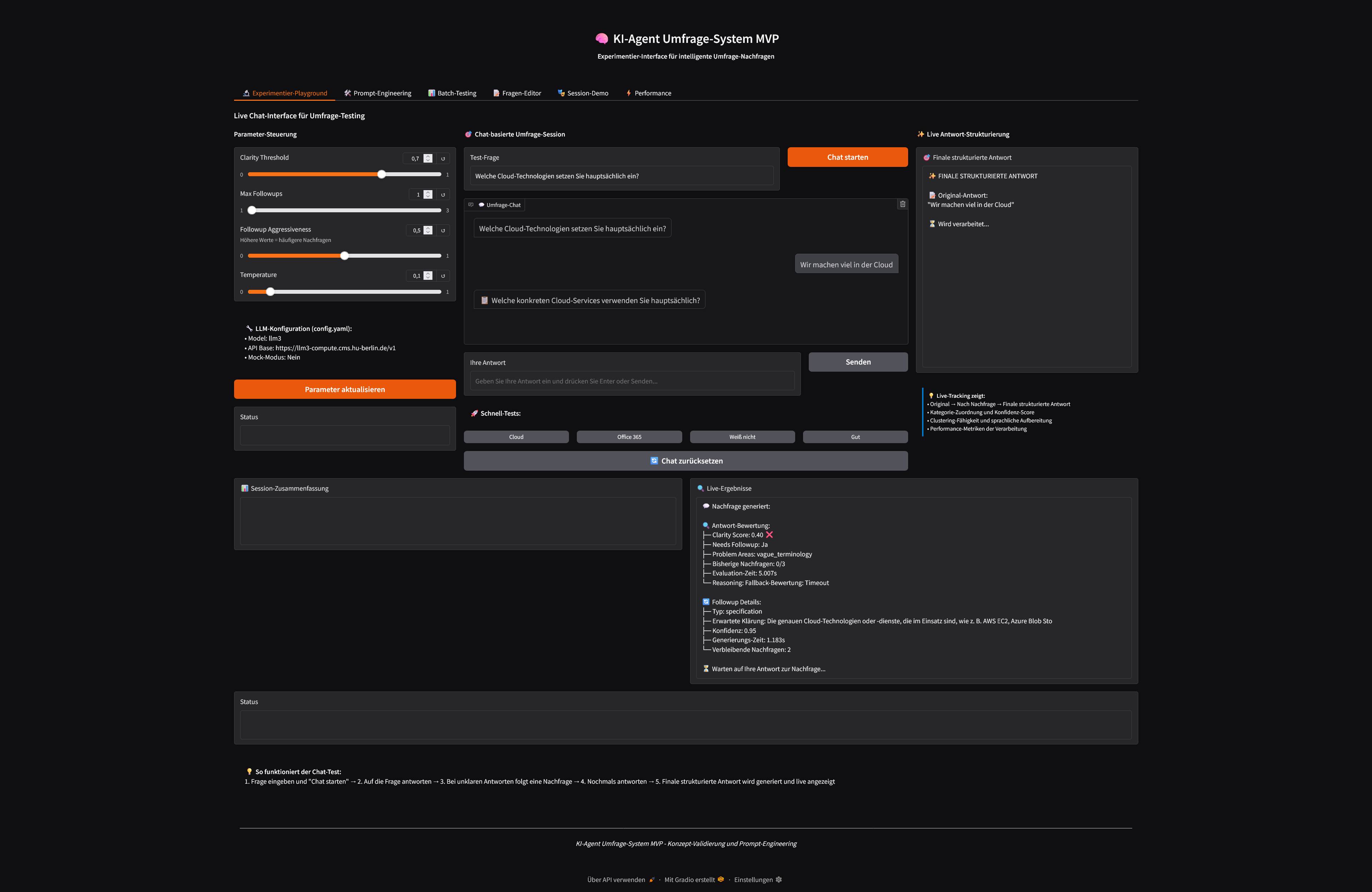Click the Gradio heart icon in footer
This screenshot has height=892, width=1372.
click(720, 879)
